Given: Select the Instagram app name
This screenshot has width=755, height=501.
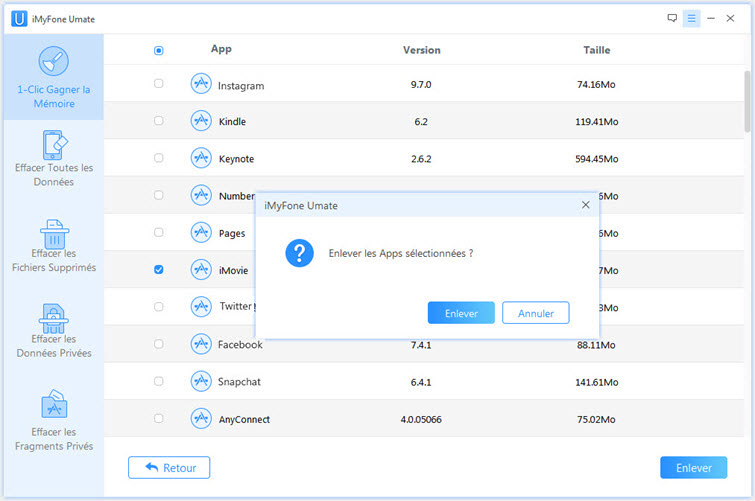Looking at the screenshot, I should (241, 86).
